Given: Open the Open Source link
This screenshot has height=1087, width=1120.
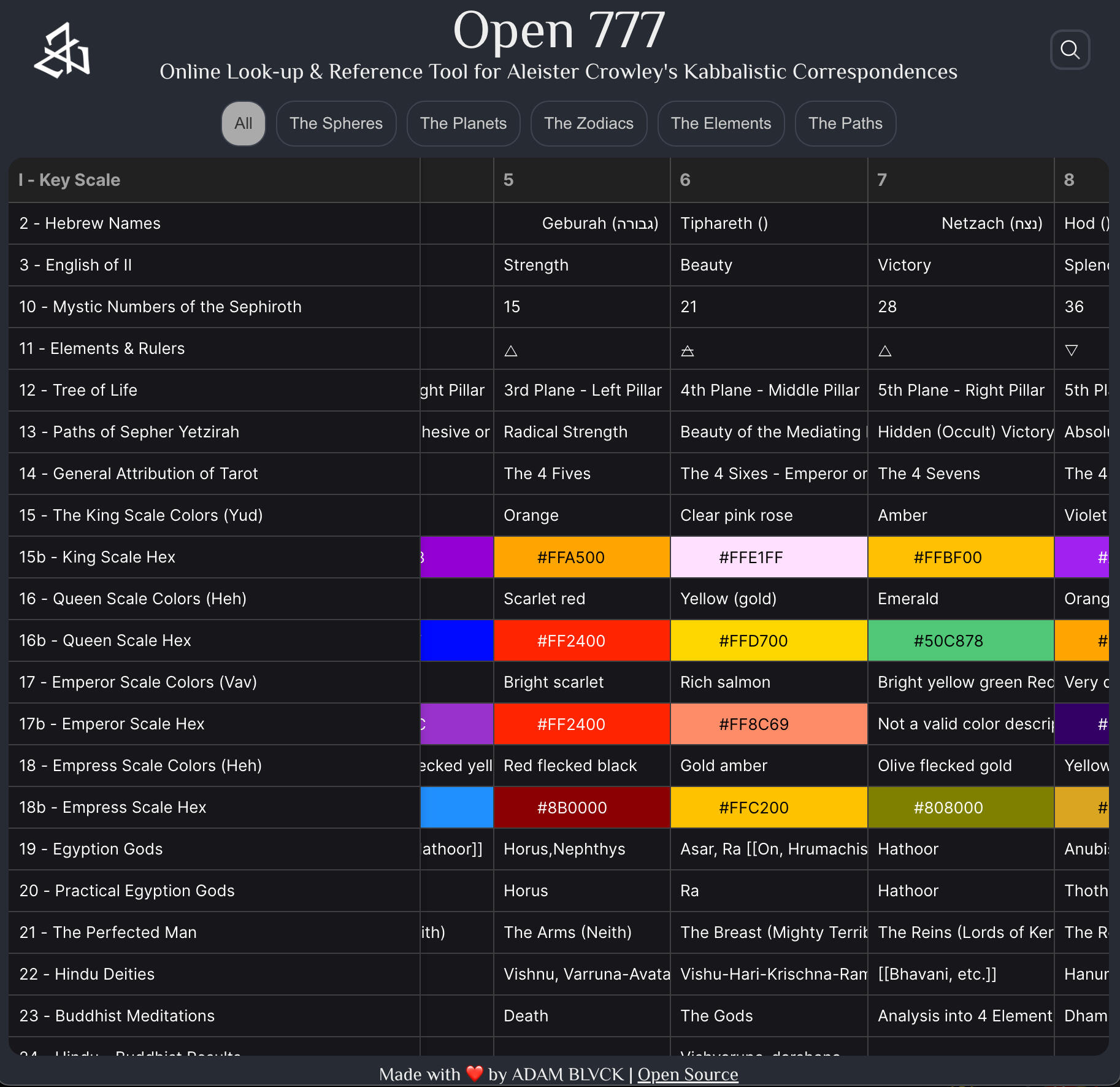Looking at the screenshot, I should [688, 1074].
